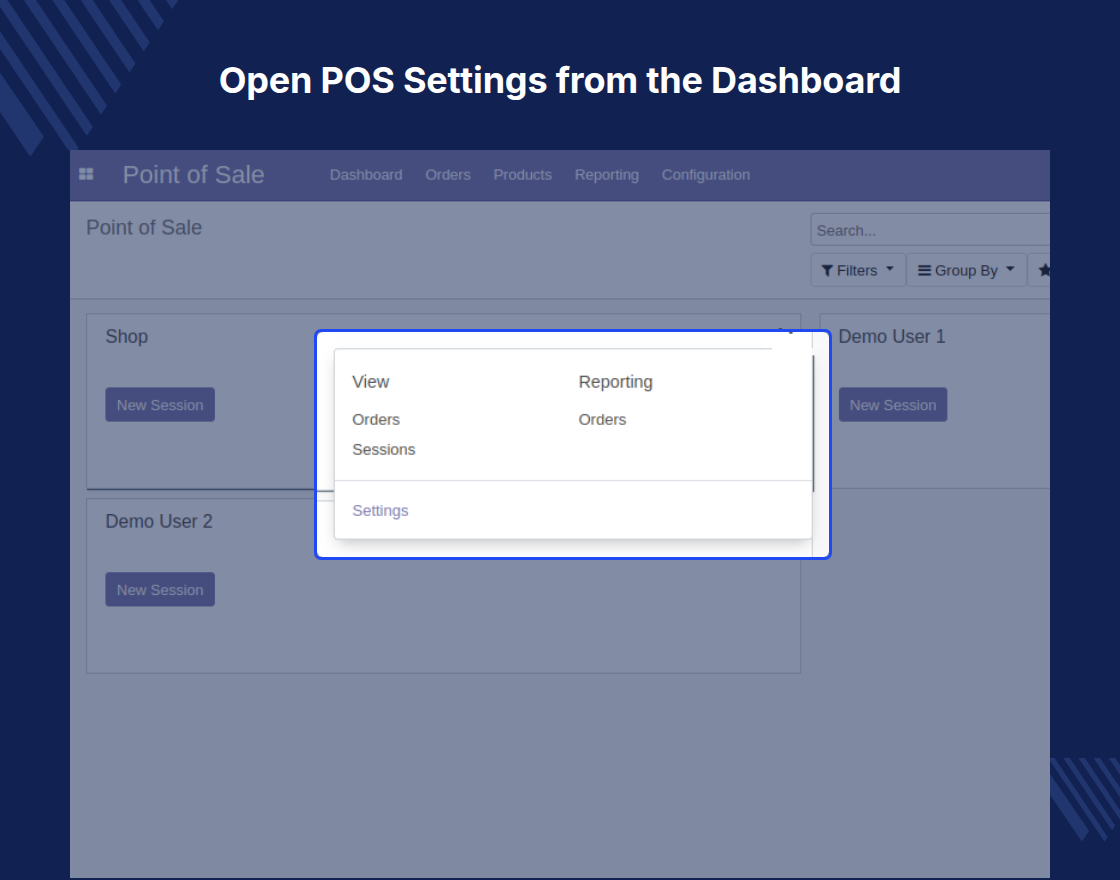Start New Session for Demo User 1
Screen dimensions: 1120x880
click(x=893, y=404)
